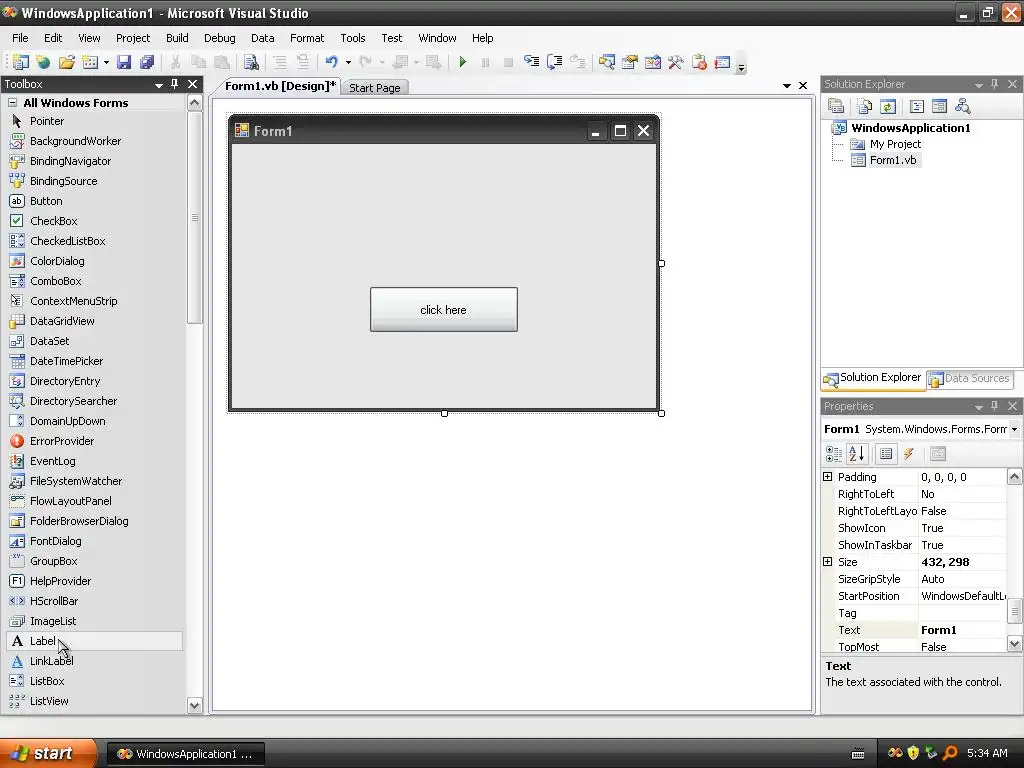The width and height of the screenshot is (1024, 768).
Task: Click WindowsApplication1 taskbar button
Action: pos(186,754)
